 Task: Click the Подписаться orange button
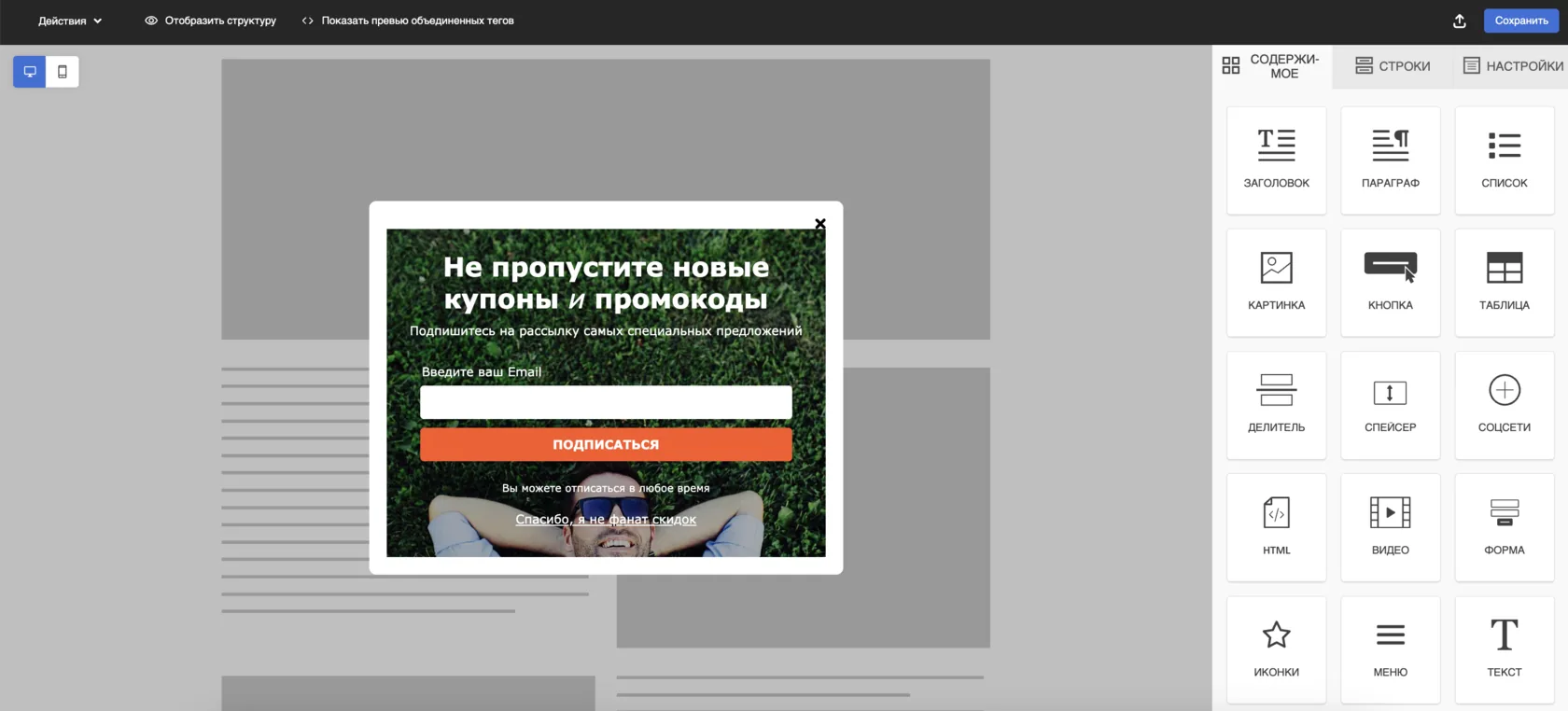click(606, 444)
